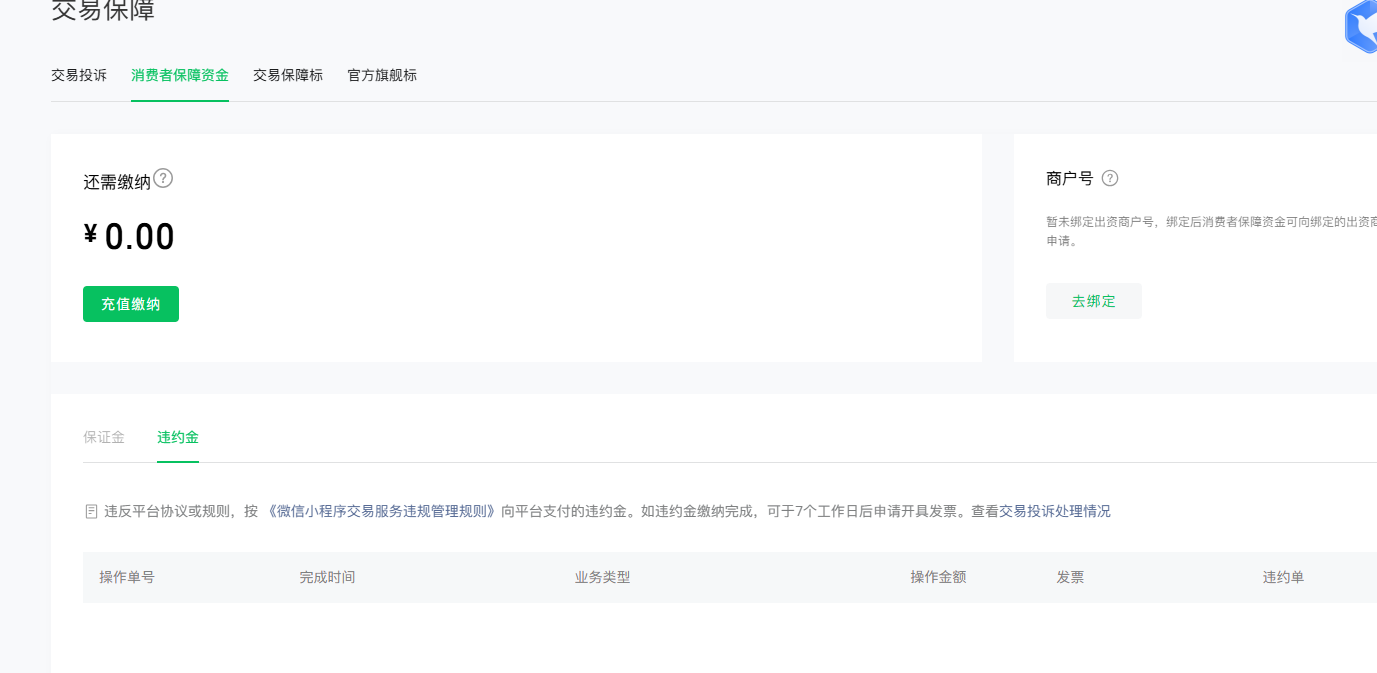
Task: Click the 违约单 column header
Action: coord(1283,577)
